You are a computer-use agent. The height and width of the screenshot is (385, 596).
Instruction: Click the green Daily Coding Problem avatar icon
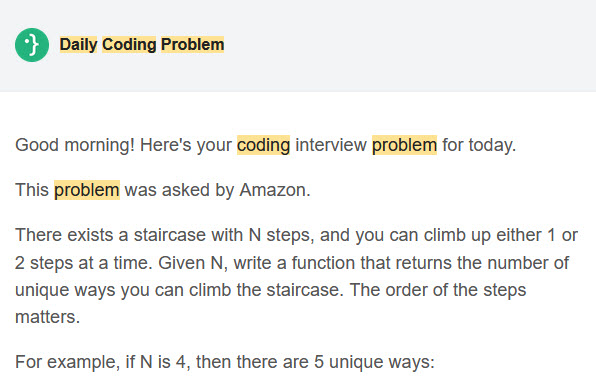(x=32, y=45)
